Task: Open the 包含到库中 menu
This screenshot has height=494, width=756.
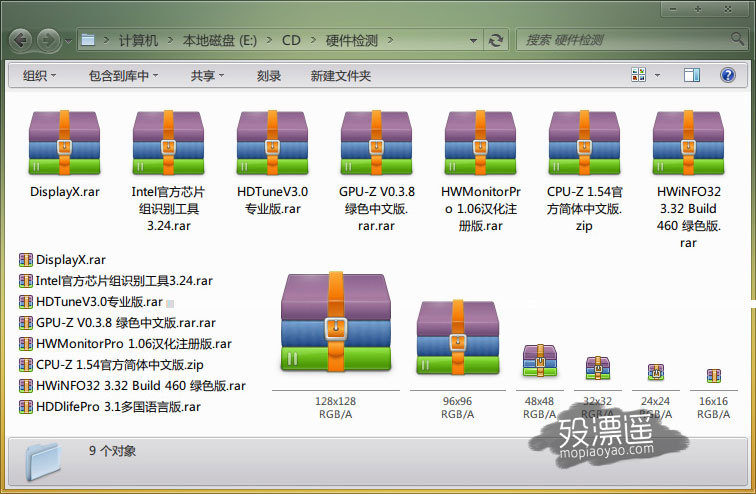Action: tap(123, 76)
